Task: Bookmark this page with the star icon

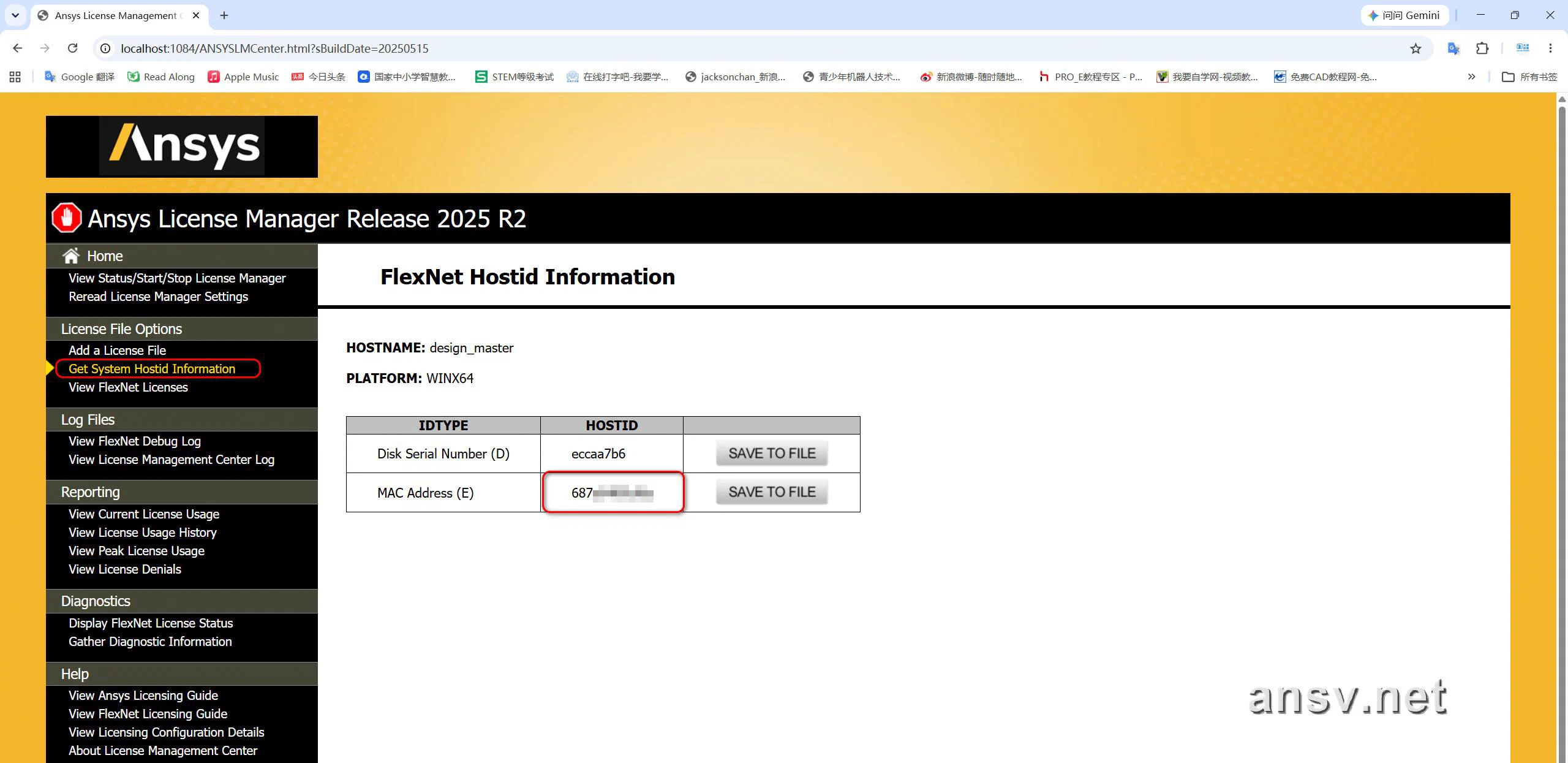Action: 1415,48
